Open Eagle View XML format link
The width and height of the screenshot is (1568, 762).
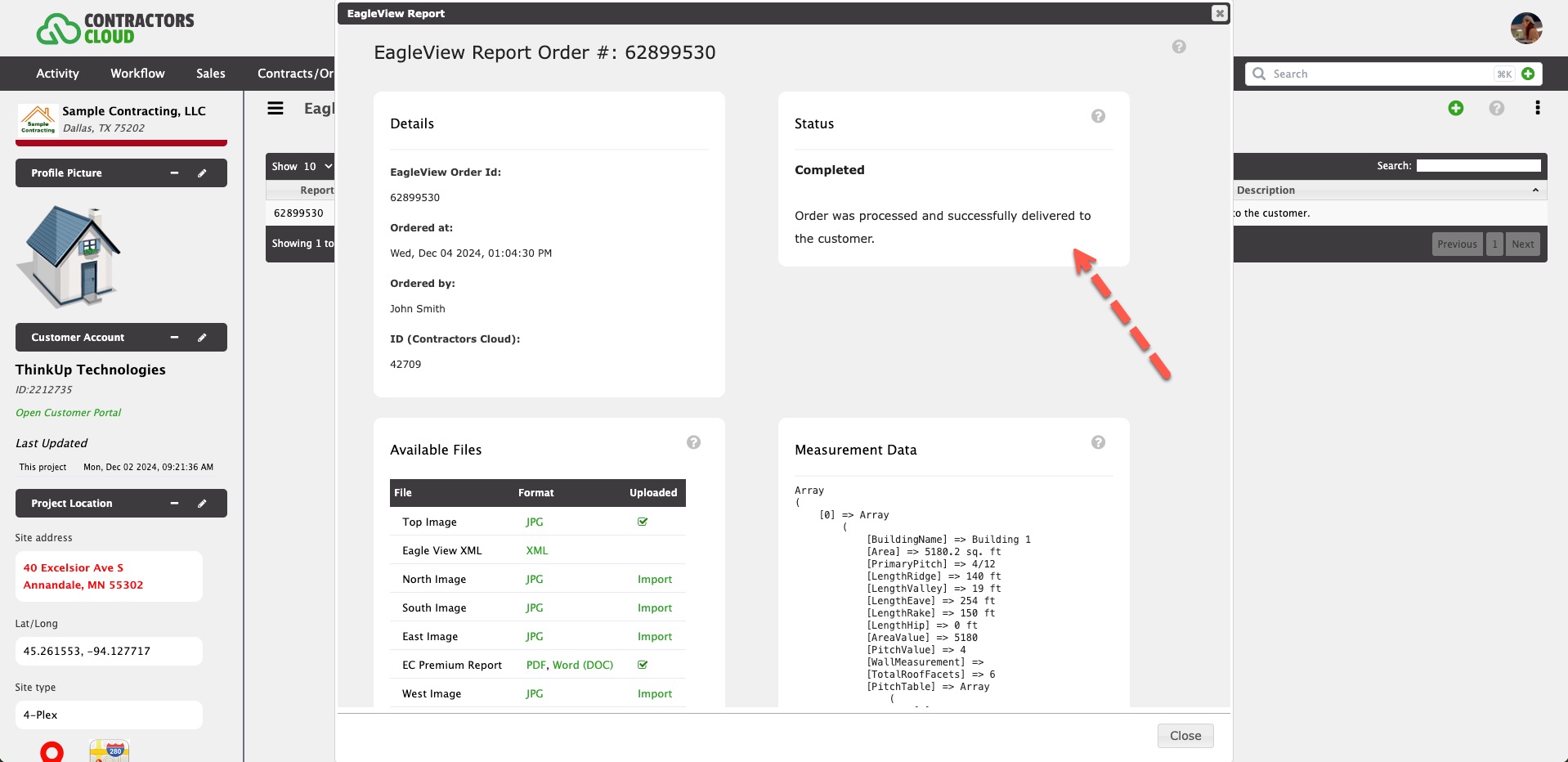(x=537, y=550)
